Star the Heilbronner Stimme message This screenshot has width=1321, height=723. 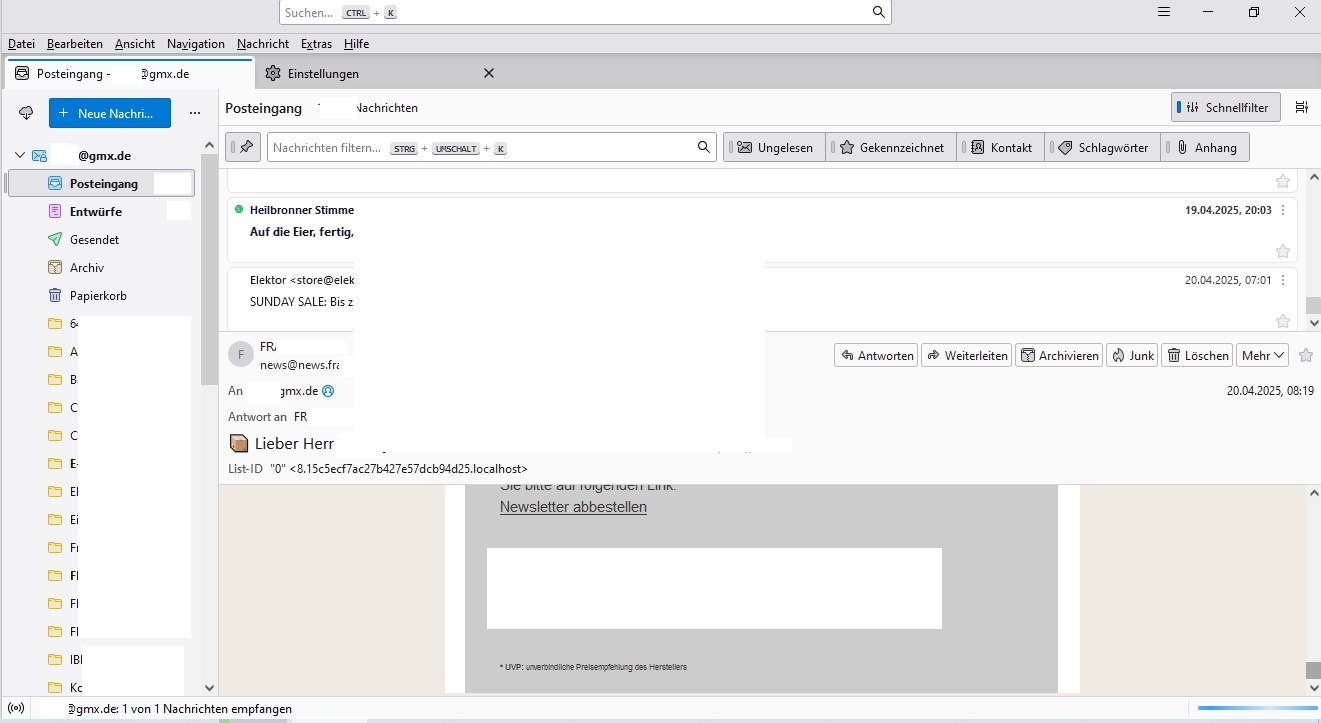click(x=1283, y=251)
